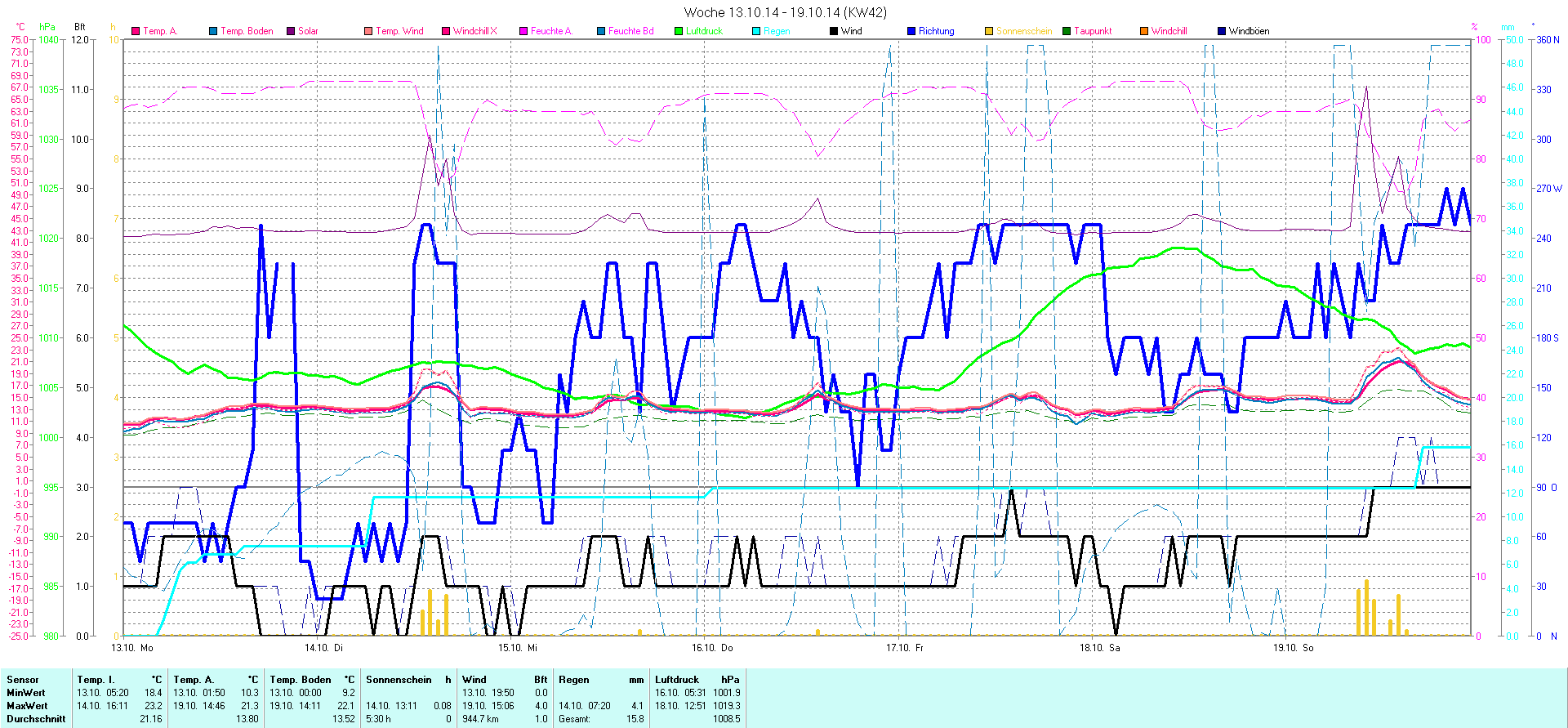Select the purple Solar legend swatch

click(x=291, y=31)
